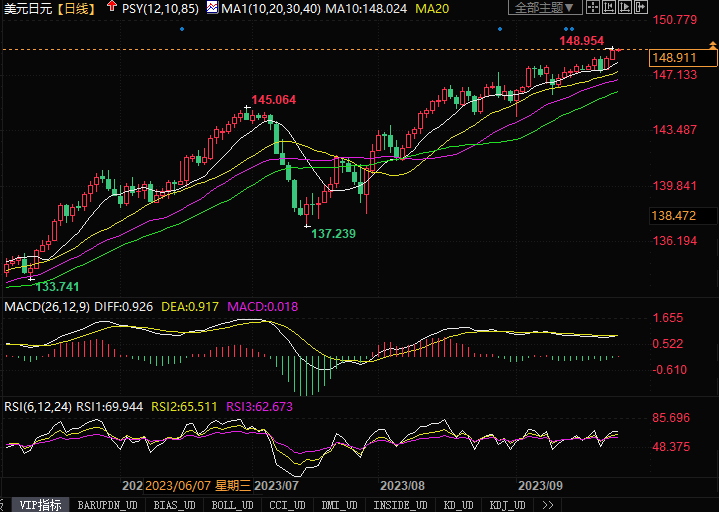Viewport: 719px width, 512px height.
Task: Switch to the KD_UD tab
Action: [x=459, y=505]
